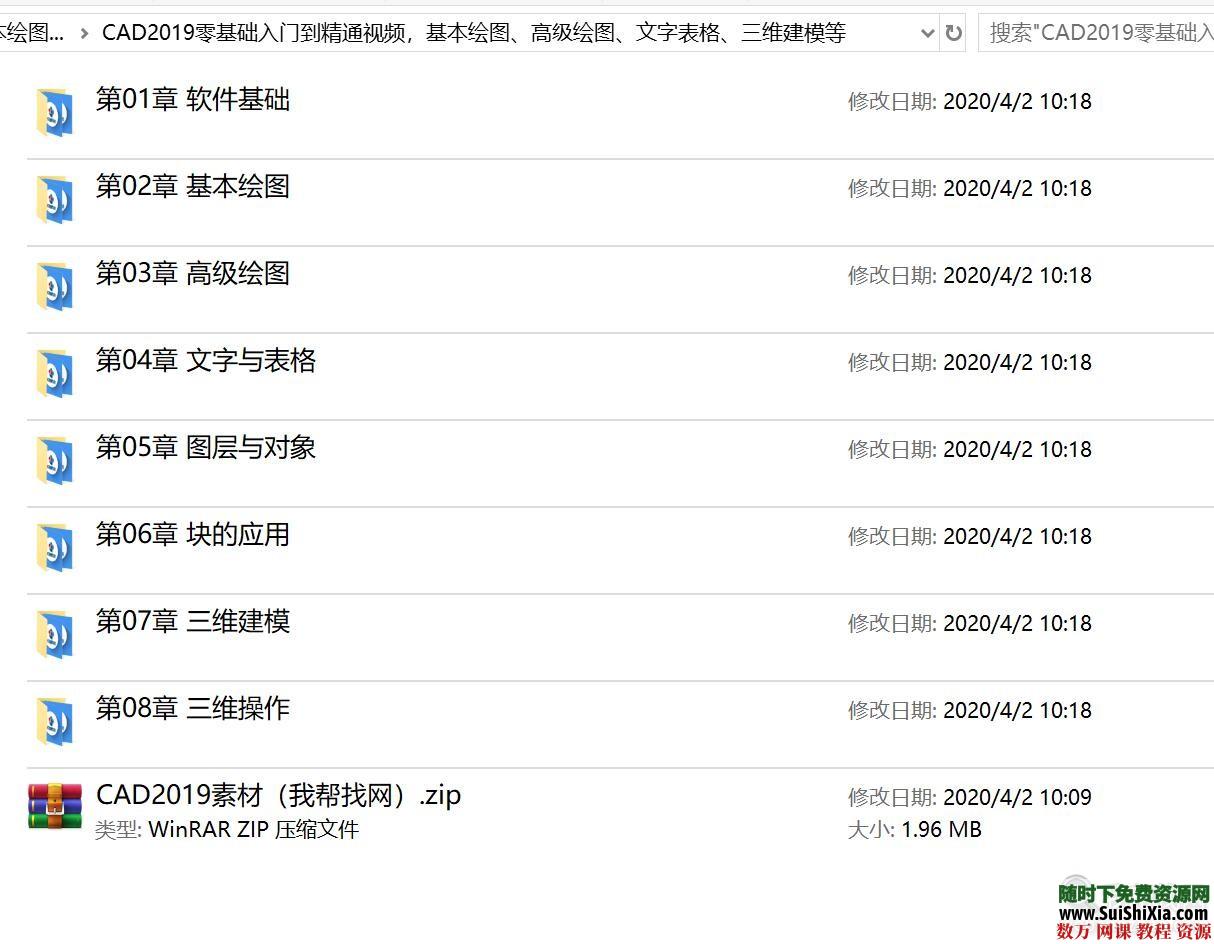Open the 第02章 基本绘图 folder icon

click(x=55, y=198)
